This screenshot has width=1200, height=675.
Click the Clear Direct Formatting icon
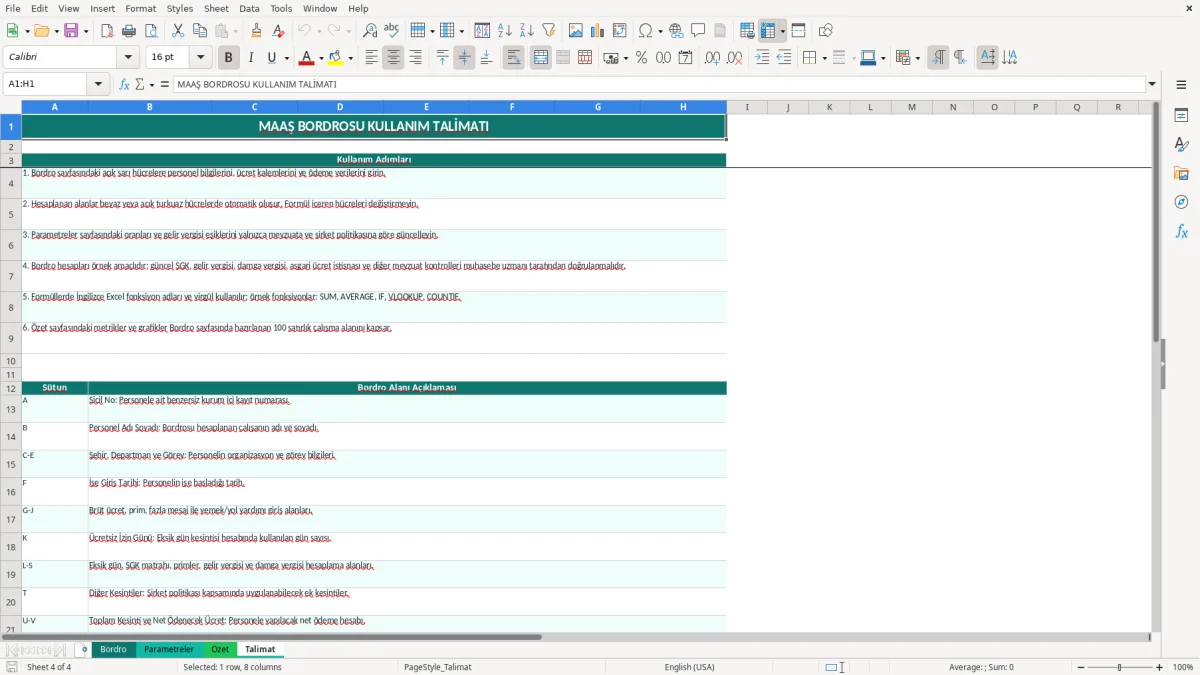pos(278,31)
